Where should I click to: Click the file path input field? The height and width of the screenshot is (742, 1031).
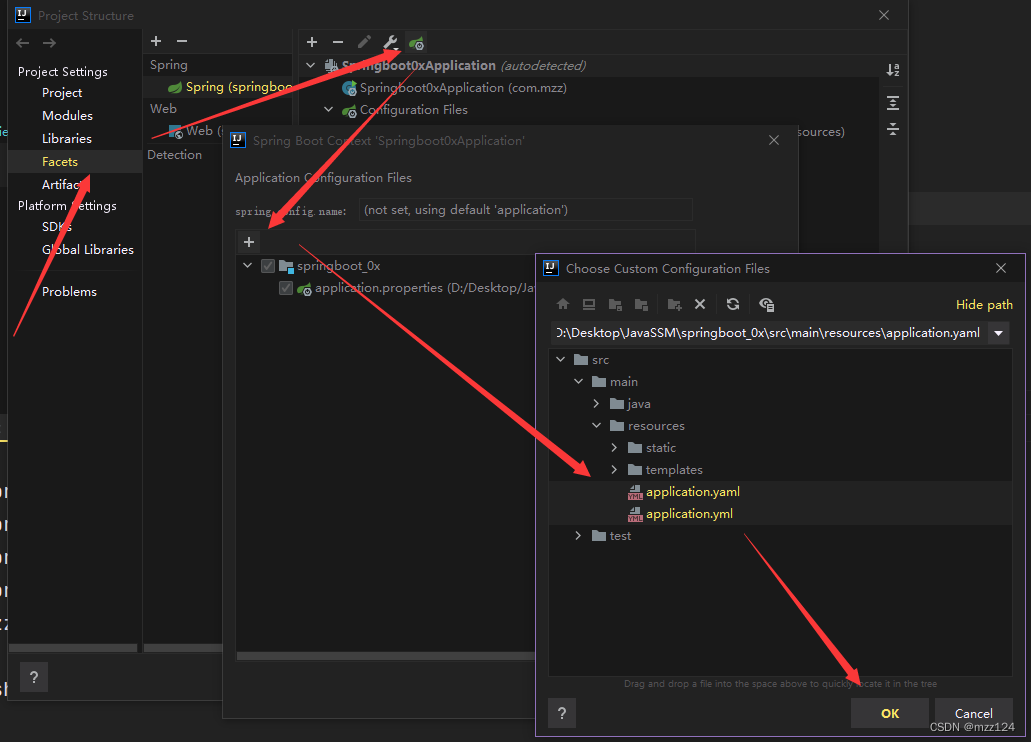point(767,333)
